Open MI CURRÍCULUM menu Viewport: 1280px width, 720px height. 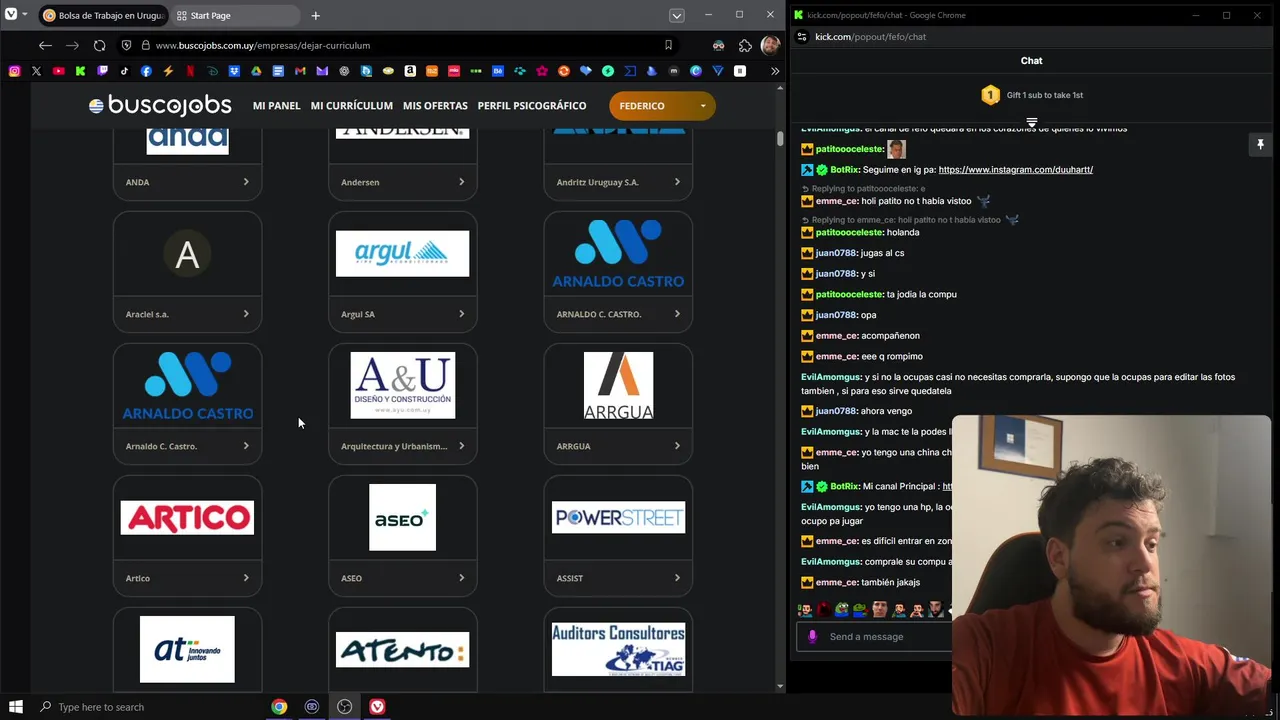pyautogui.click(x=351, y=106)
